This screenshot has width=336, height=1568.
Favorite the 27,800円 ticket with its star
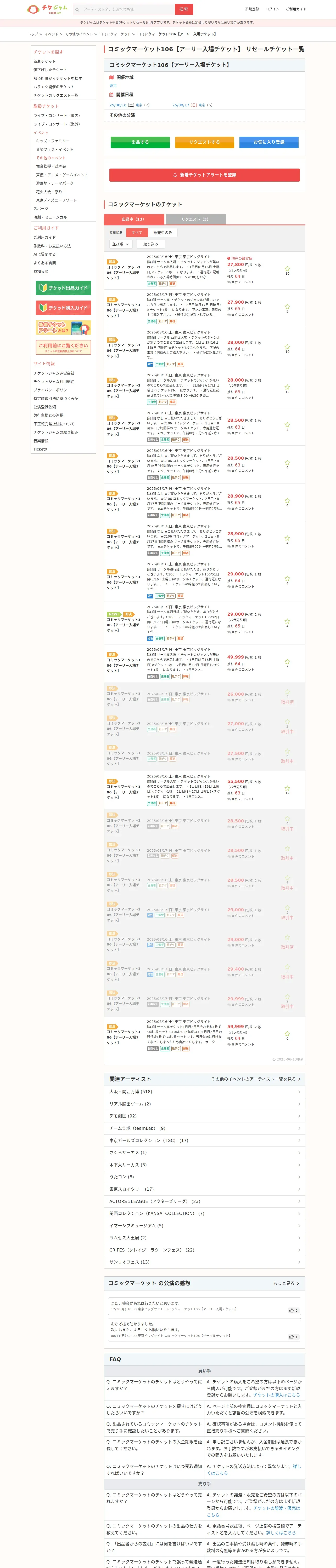click(287, 268)
